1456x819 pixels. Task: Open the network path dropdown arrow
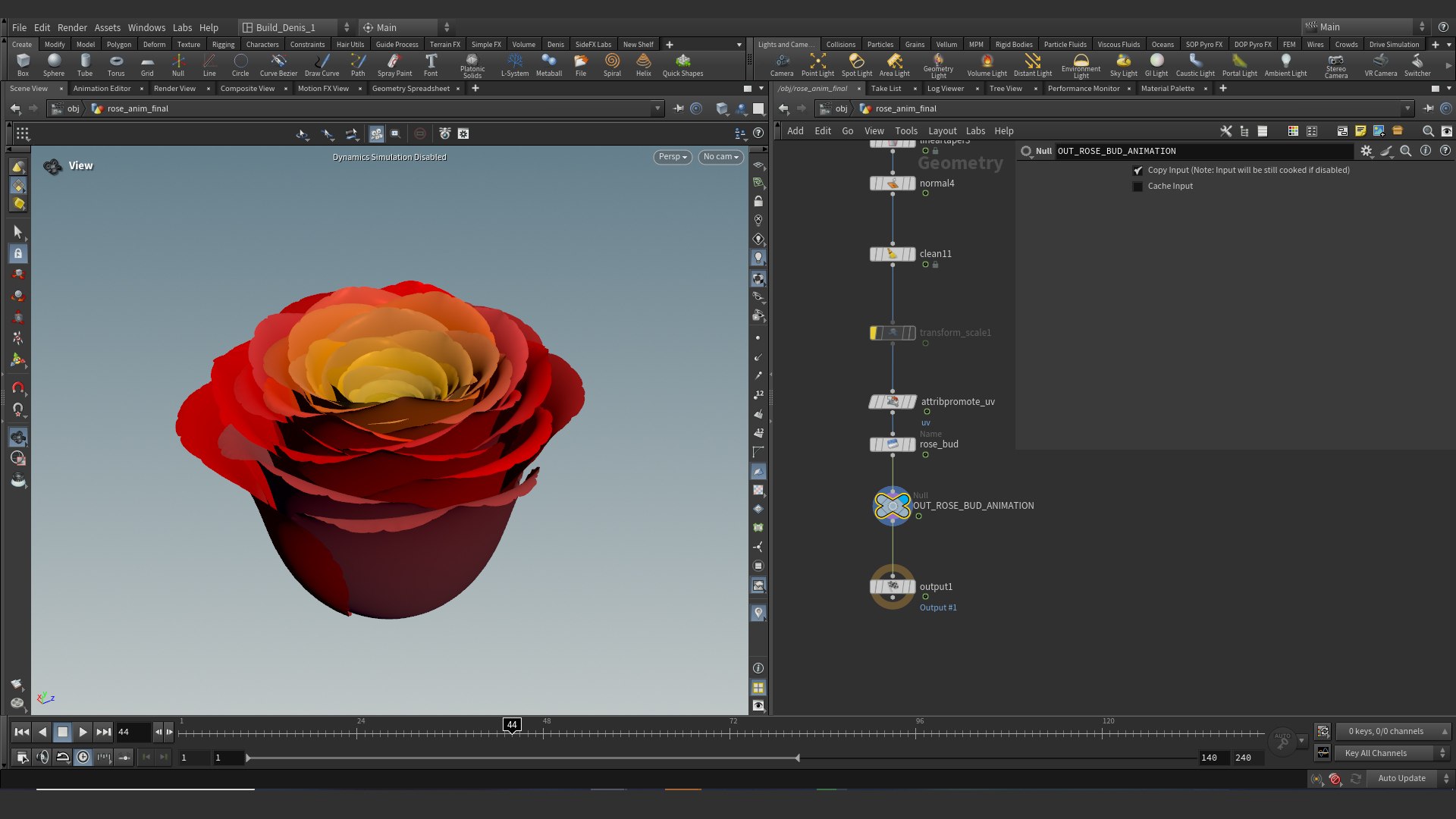[1407, 108]
